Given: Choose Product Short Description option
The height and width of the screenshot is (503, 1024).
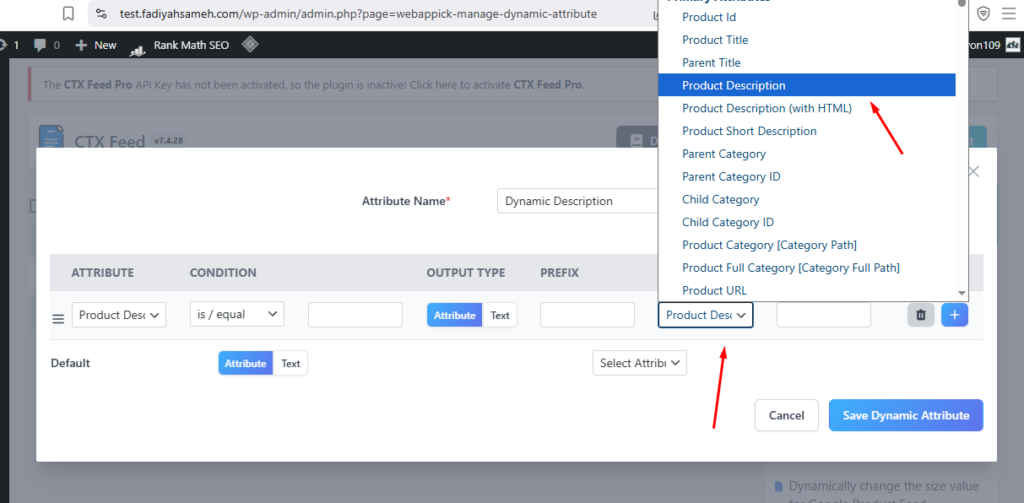Looking at the screenshot, I should tap(807, 131).
